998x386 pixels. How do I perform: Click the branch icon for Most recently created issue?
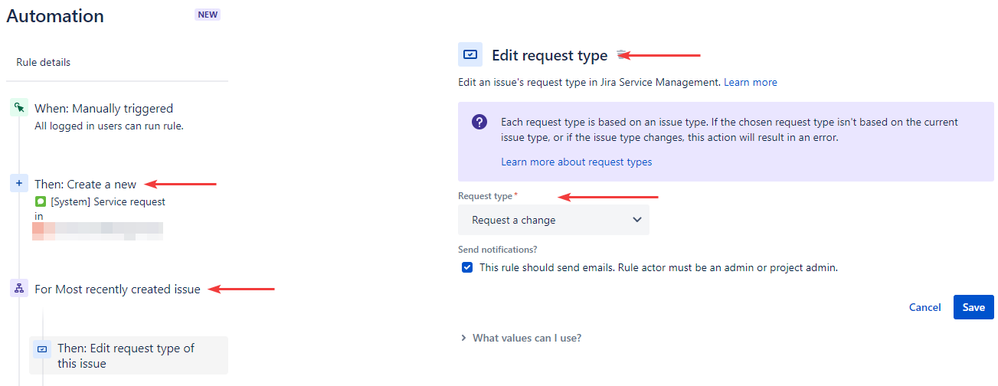(18, 289)
